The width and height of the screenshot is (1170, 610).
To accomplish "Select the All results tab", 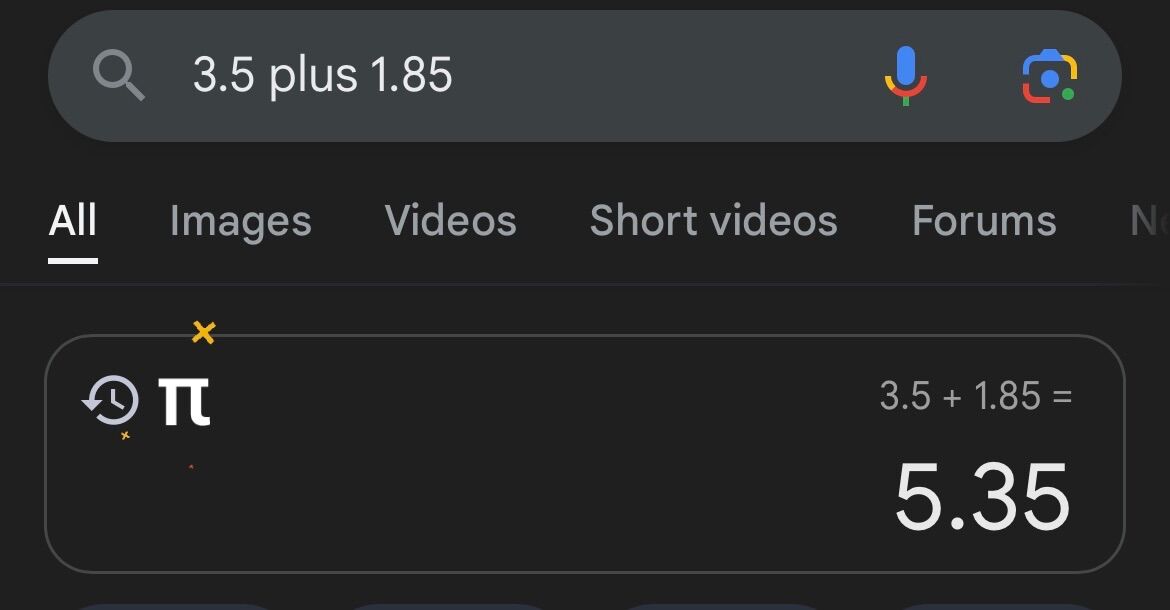I will (x=72, y=221).
